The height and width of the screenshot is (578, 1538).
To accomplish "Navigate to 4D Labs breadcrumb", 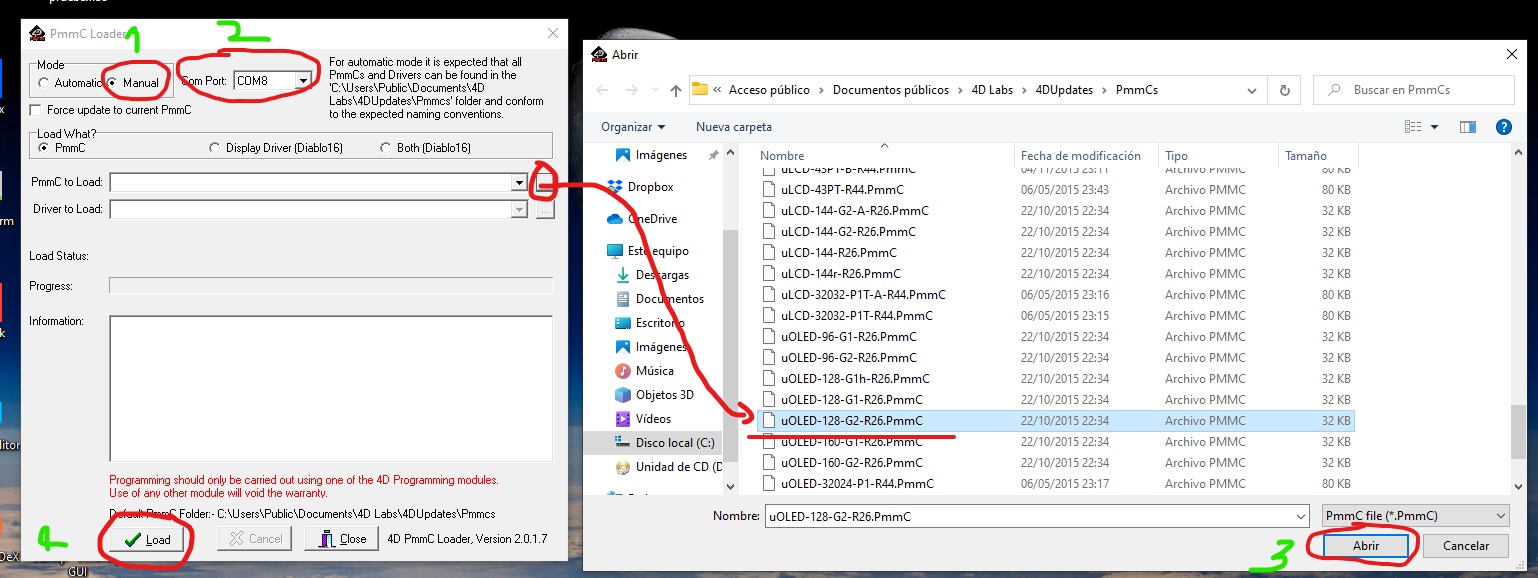I will 992,90.
